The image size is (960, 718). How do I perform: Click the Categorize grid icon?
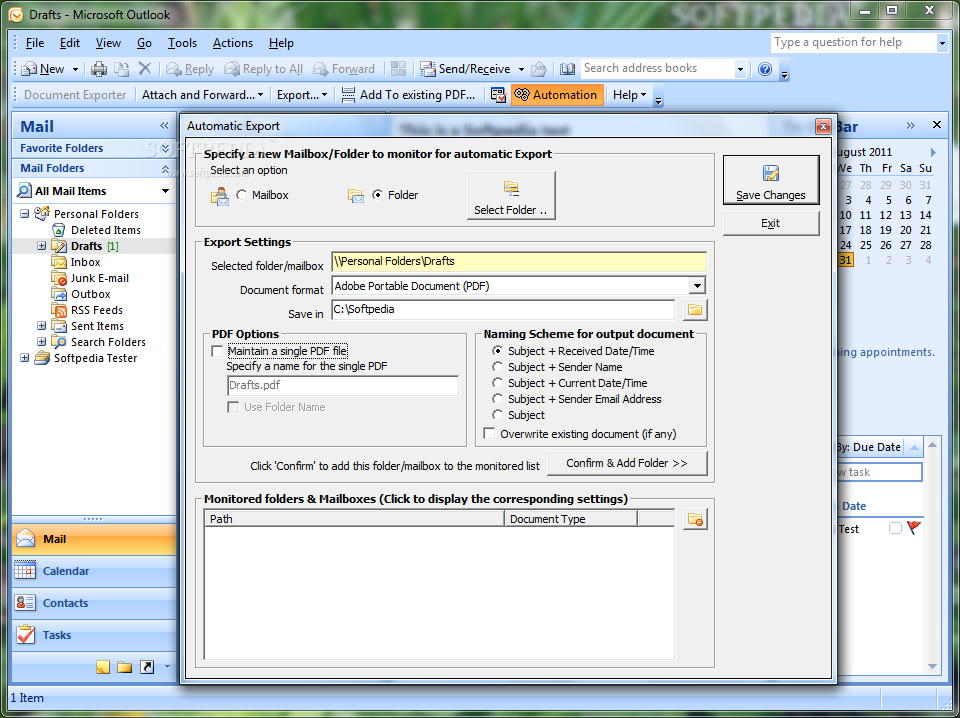click(x=399, y=69)
